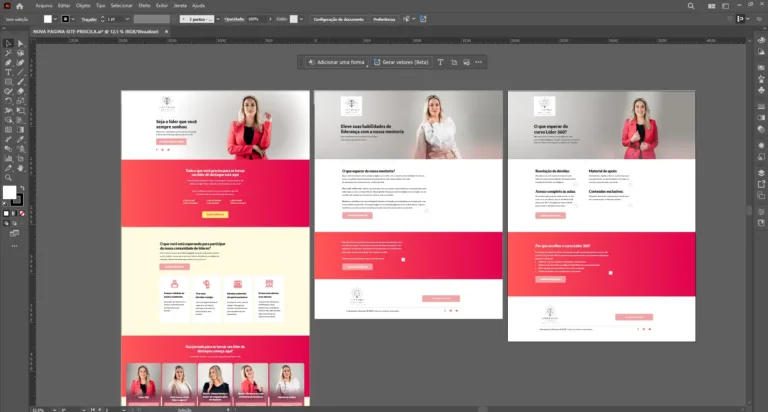
Task: Open the Tipo menu
Action: tap(100, 6)
